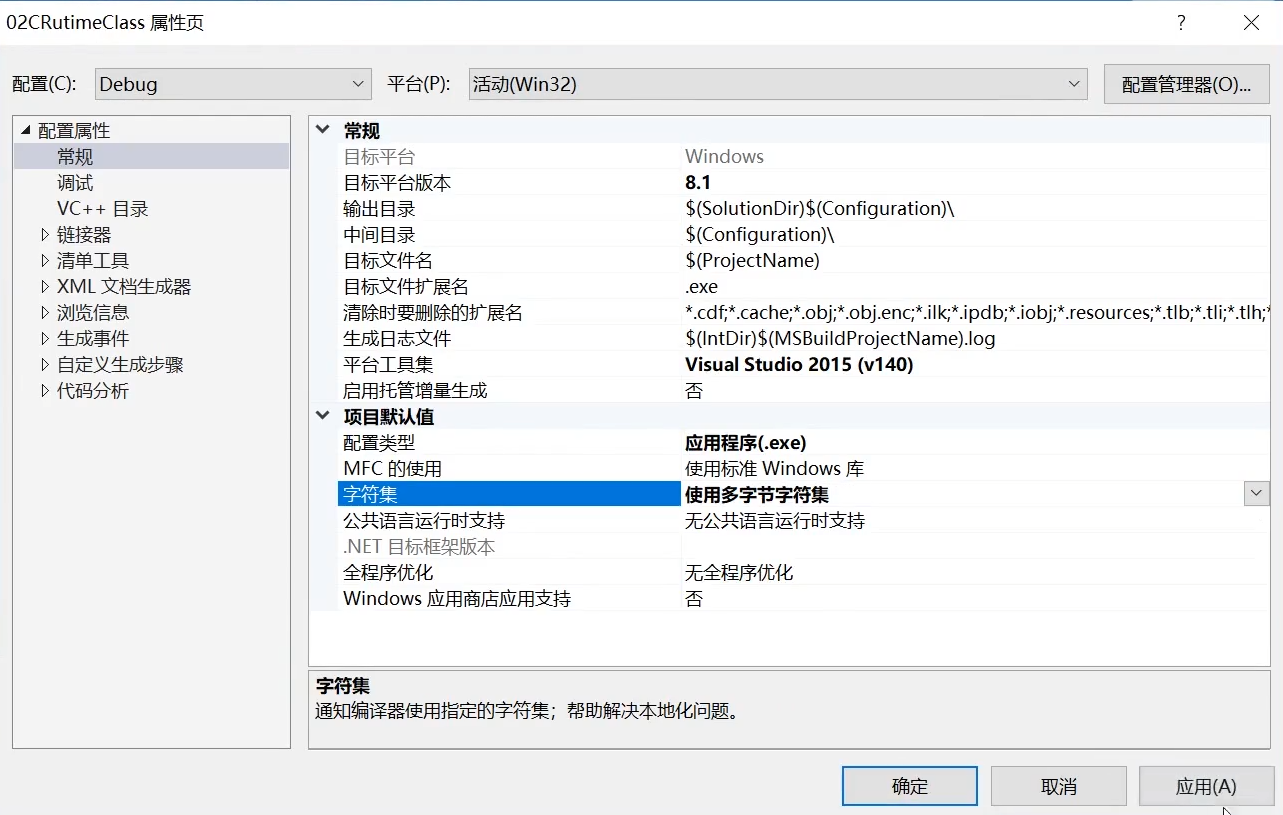Select 调试 in the left tree

(74, 182)
